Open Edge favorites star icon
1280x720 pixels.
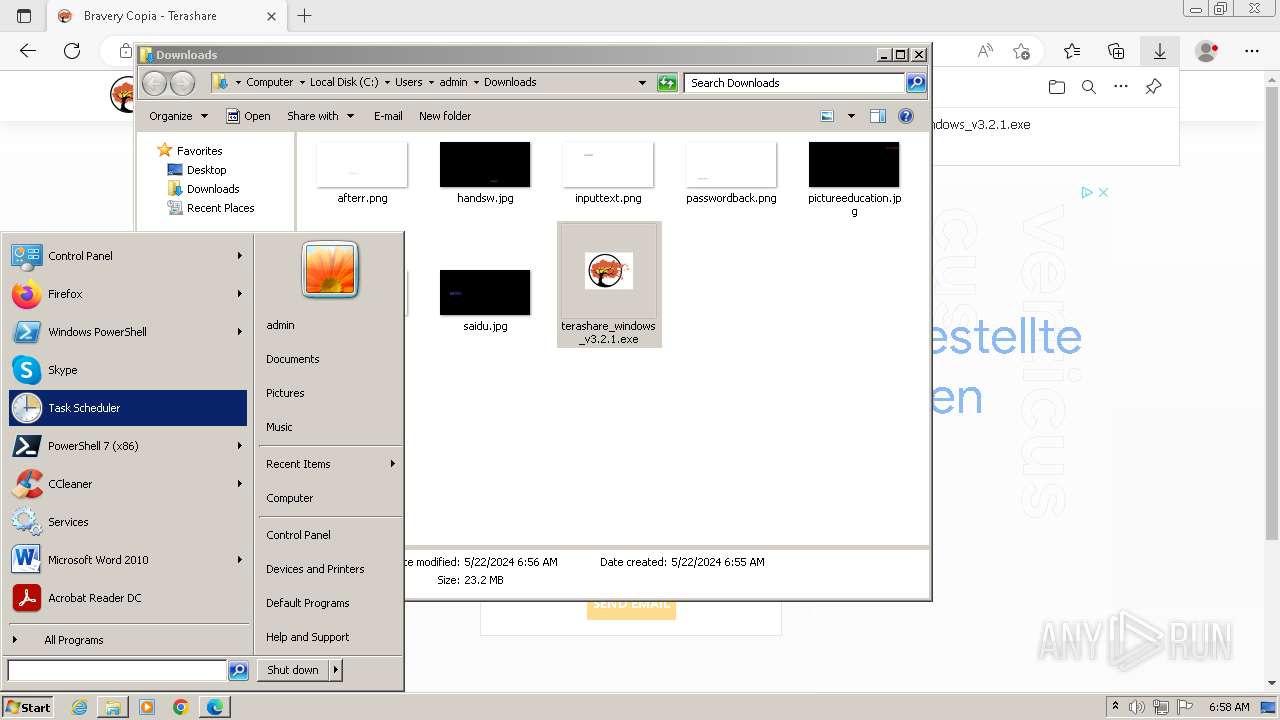[1072, 51]
